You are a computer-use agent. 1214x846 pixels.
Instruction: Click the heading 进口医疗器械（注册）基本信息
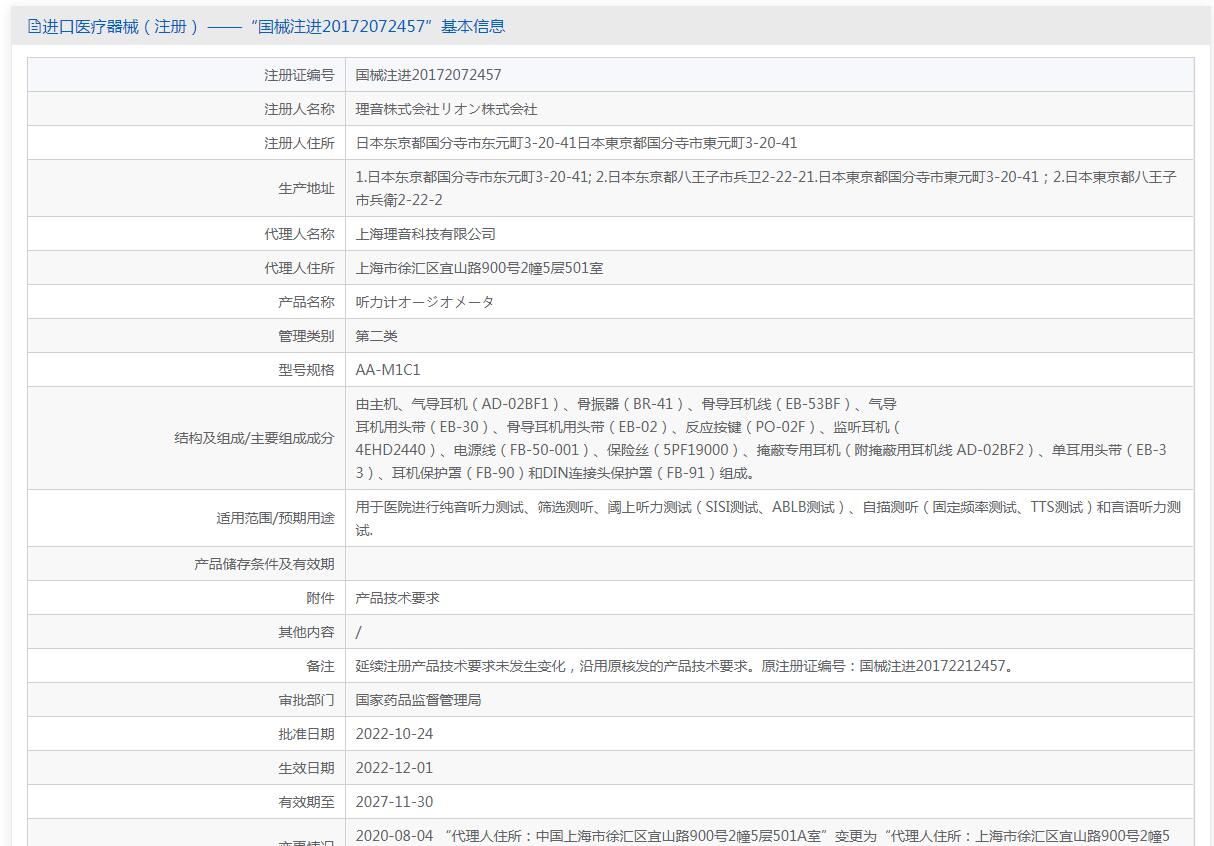pyautogui.click(x=273, y=27)
